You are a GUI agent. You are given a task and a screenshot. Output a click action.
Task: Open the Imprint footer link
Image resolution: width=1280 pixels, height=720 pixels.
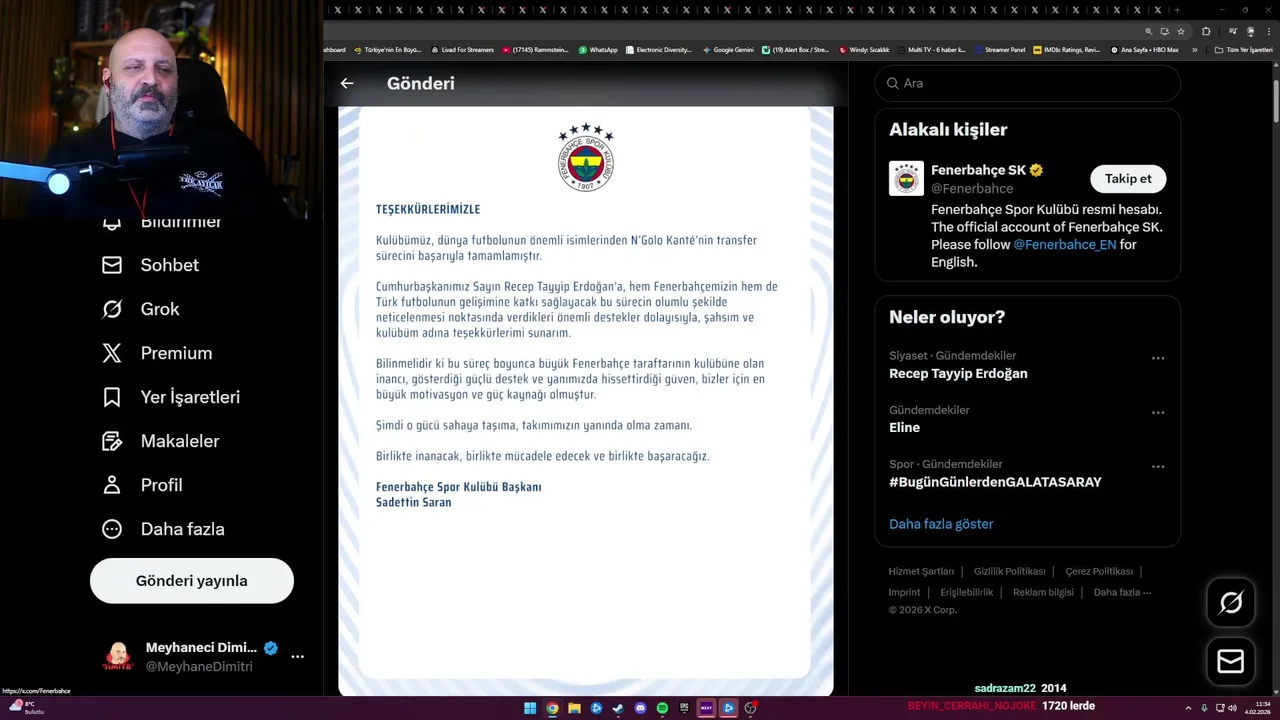pos(904,593)
